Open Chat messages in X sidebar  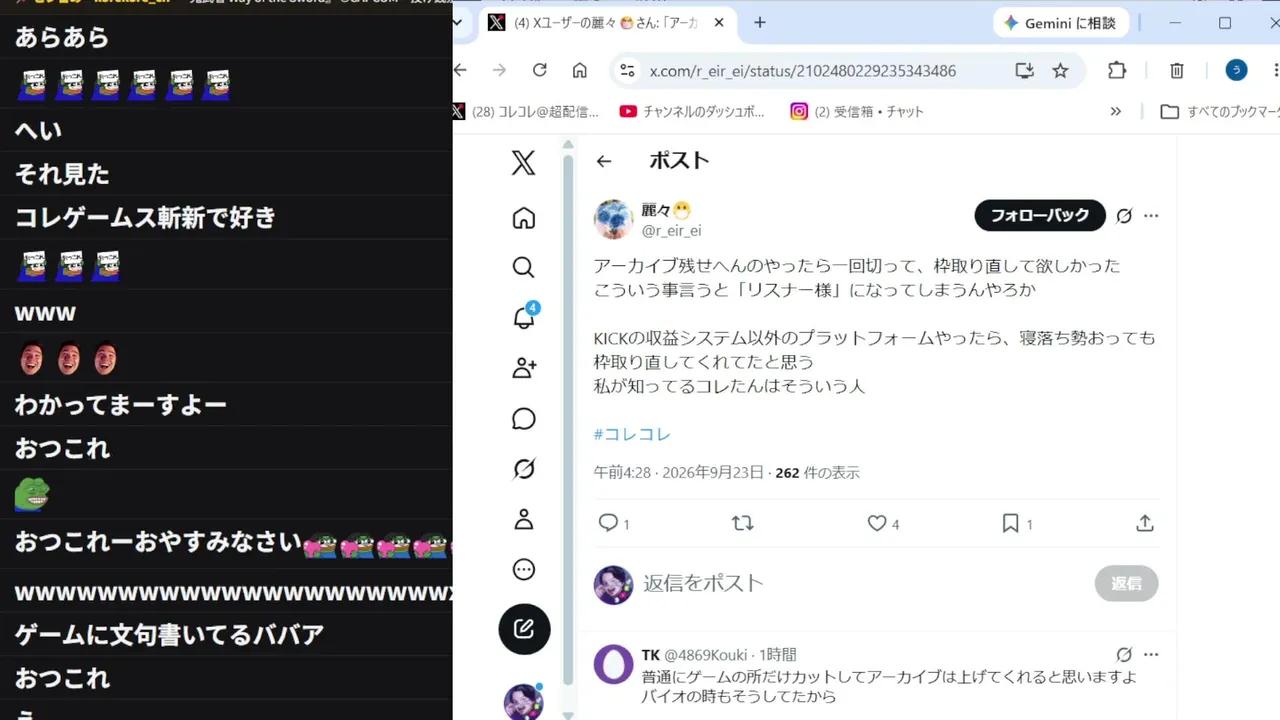[523, 419]
